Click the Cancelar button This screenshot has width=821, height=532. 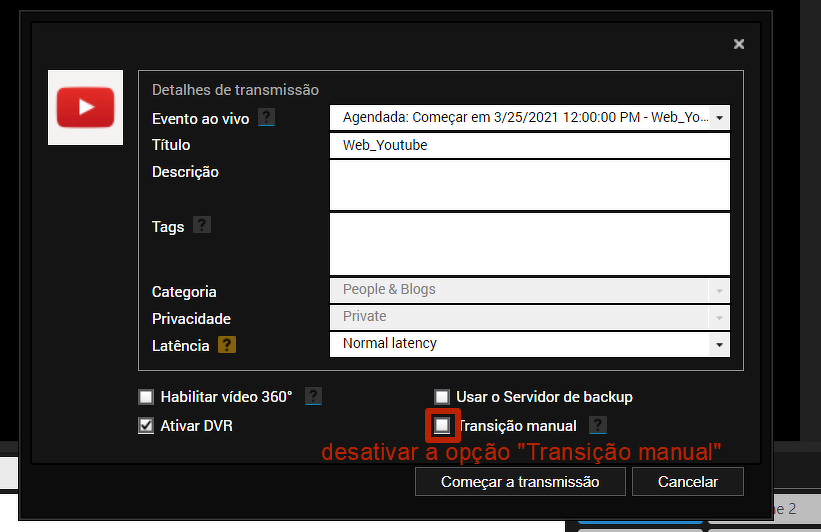(688, 482)
